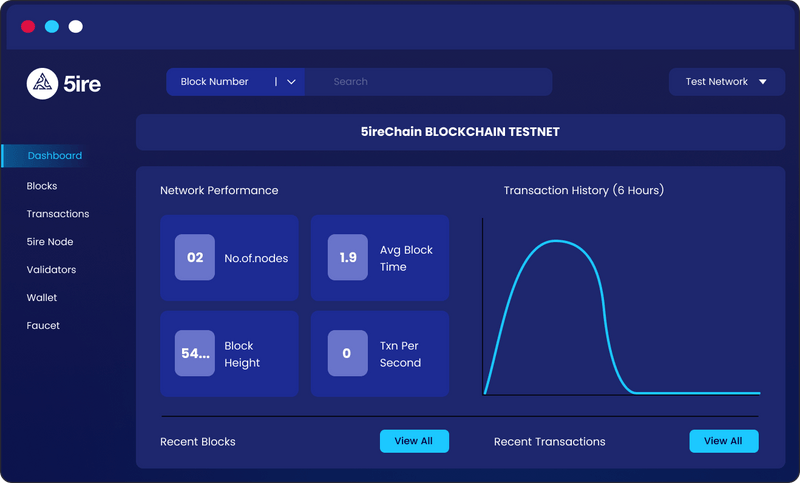Click the 5ireChain BLOCKCHAIN TESTNET banner
The height and width of the screenshot is (483, 800).
[x=460, y=132]
